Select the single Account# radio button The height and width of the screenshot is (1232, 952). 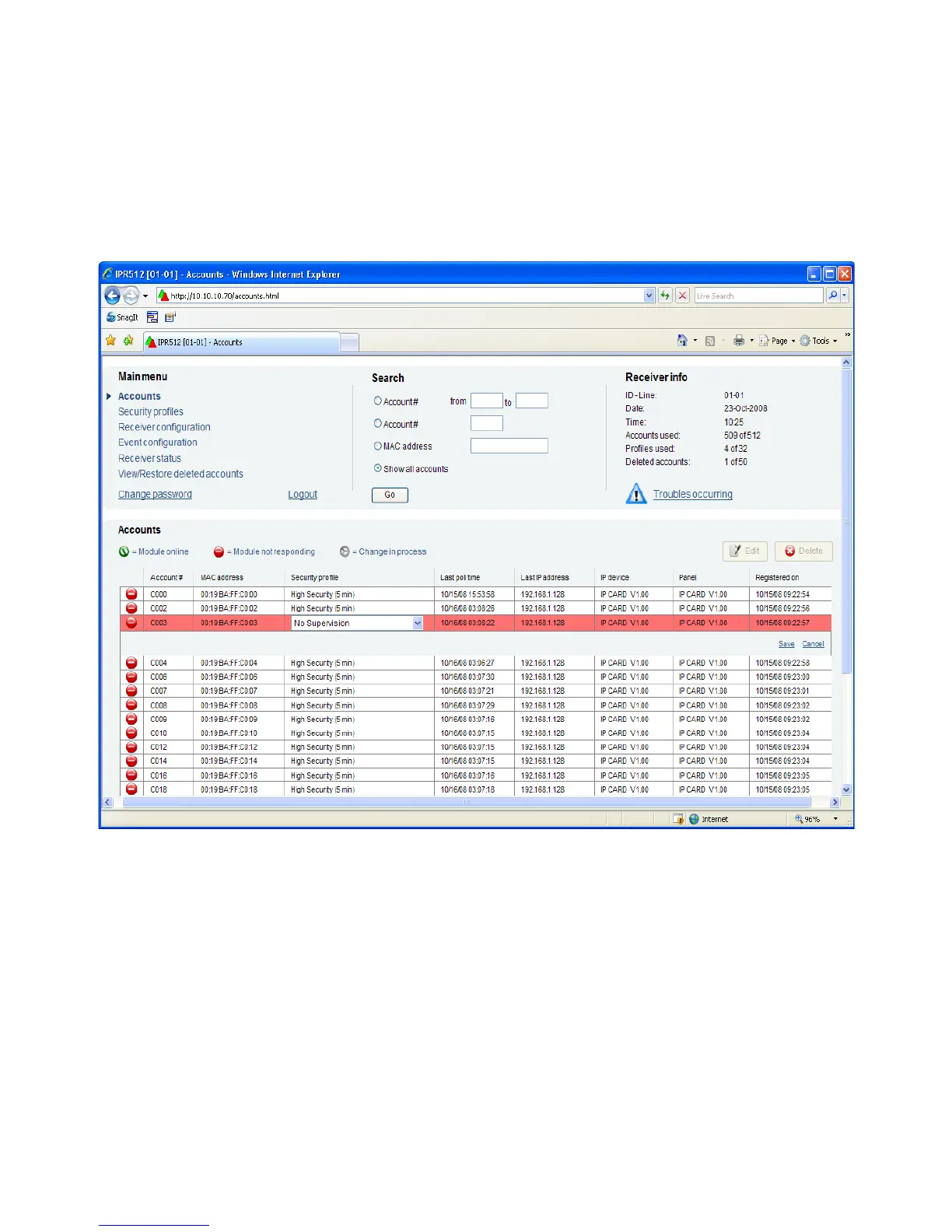[x=378, y=424]
